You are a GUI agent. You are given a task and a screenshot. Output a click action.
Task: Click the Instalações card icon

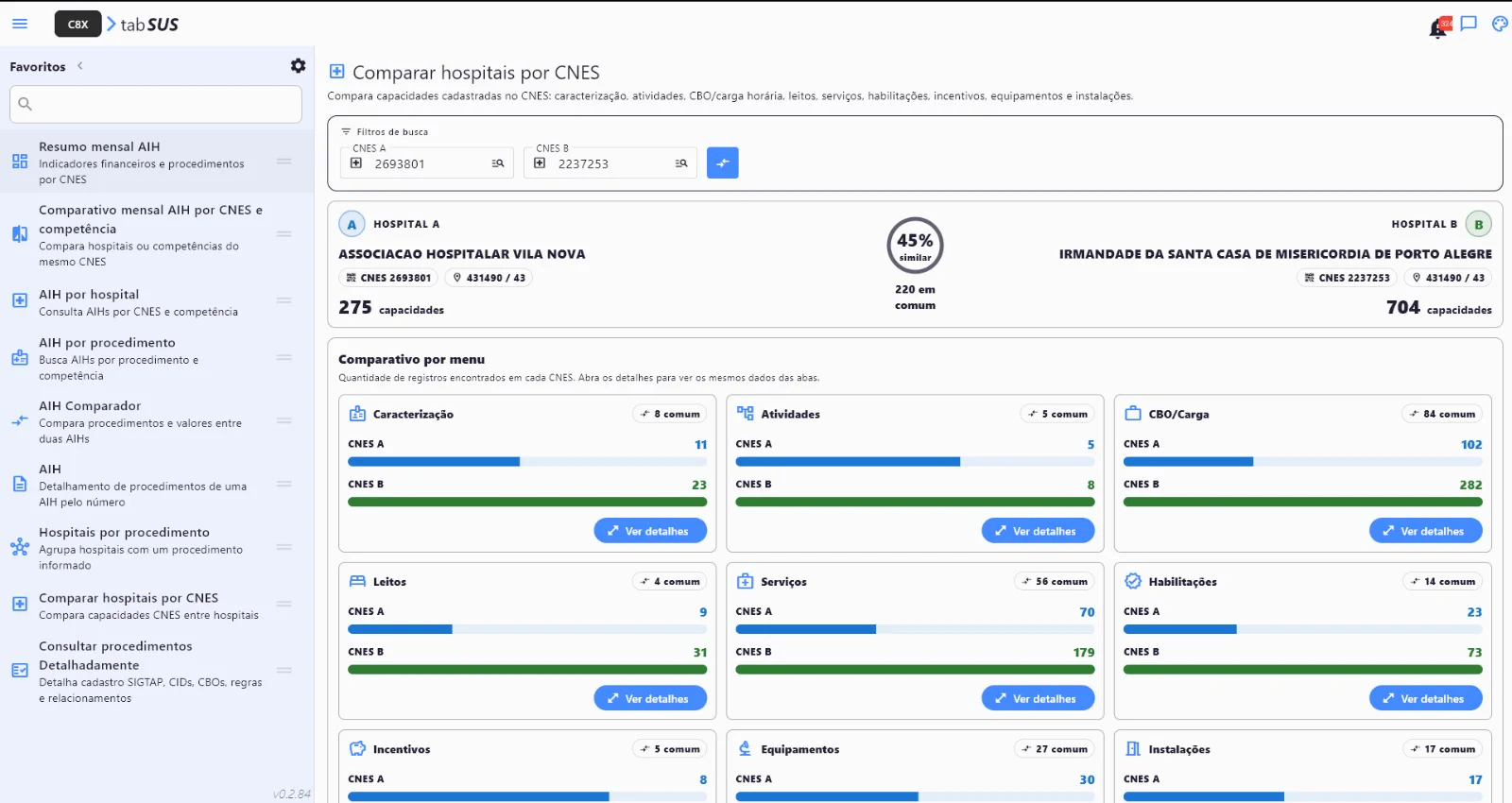click(x=1133, y=748)
